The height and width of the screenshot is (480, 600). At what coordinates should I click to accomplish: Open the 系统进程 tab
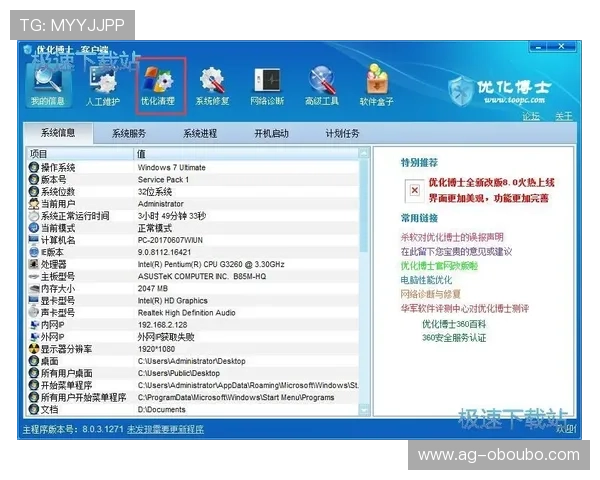200,134
